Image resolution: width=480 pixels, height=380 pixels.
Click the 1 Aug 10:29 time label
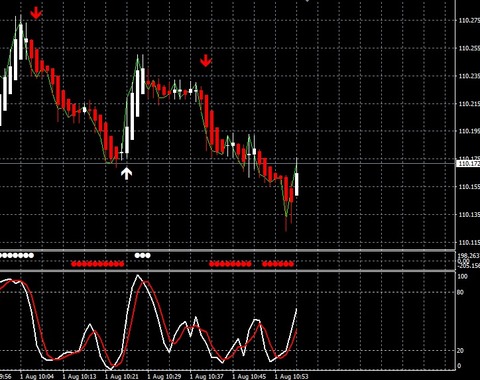(x=164, y=376)
